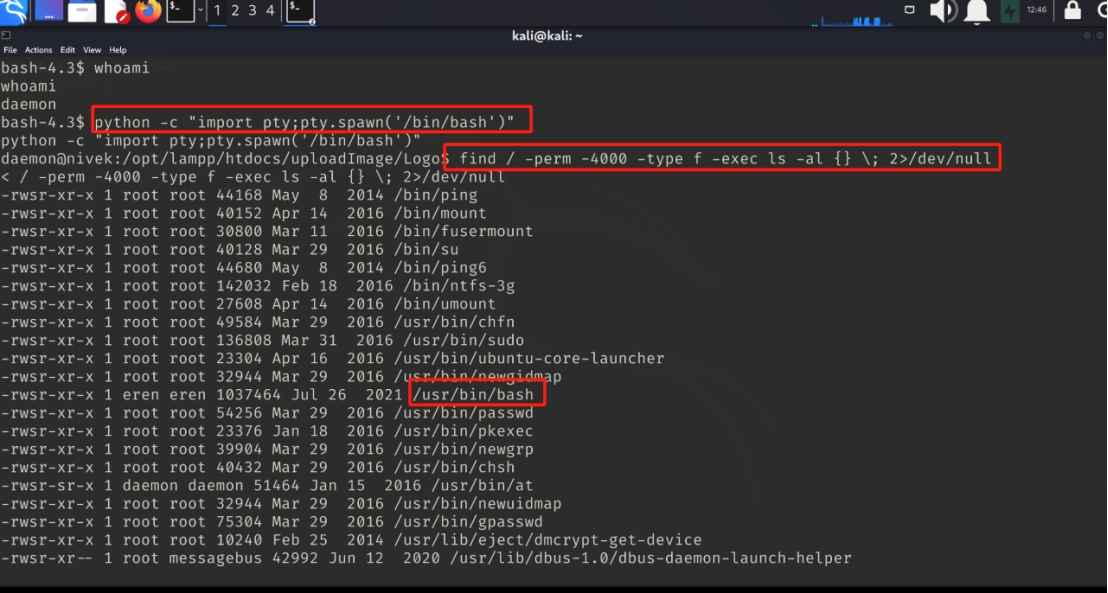The height and width of the screenshot is (593, 1108).
Task: Click the /bin/ping6 path
Action: click(x=440, y=268)
